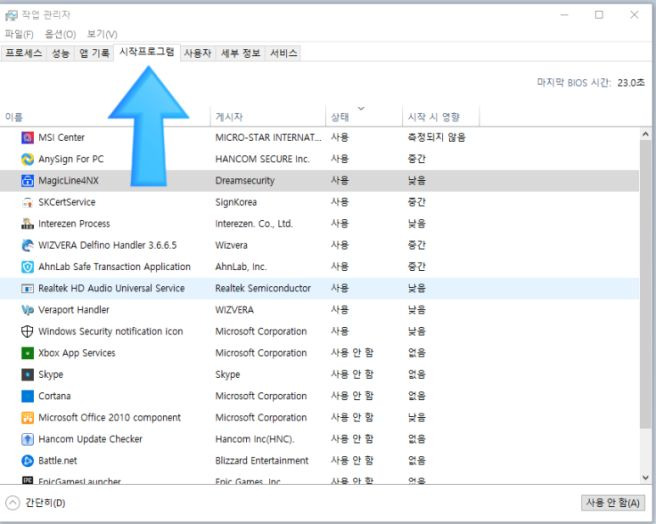The height and width of the screenshot is (524, 656).
Task: Select Windows Security notification icon text
Action: point(110,331)
